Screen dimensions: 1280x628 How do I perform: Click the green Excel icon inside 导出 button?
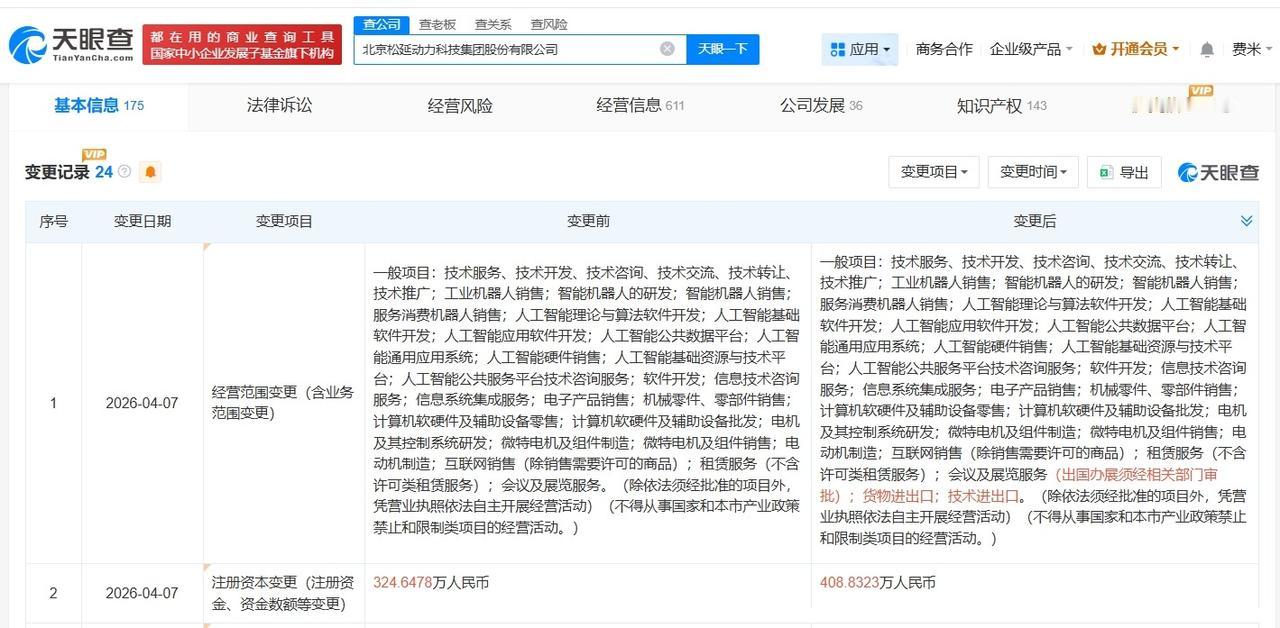coord(1105,171)
